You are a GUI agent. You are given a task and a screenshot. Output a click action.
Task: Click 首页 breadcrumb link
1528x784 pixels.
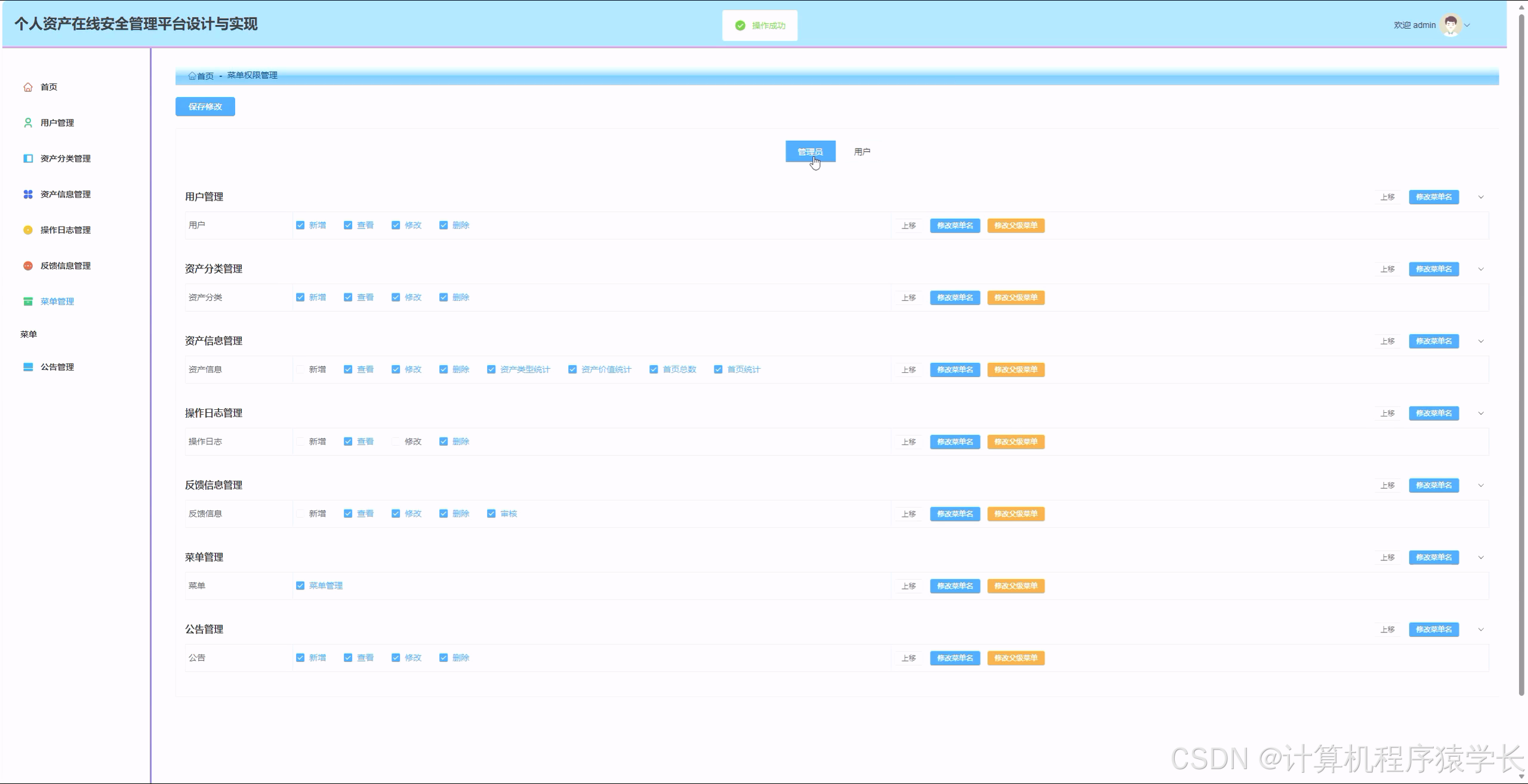(x=204, y=76)
